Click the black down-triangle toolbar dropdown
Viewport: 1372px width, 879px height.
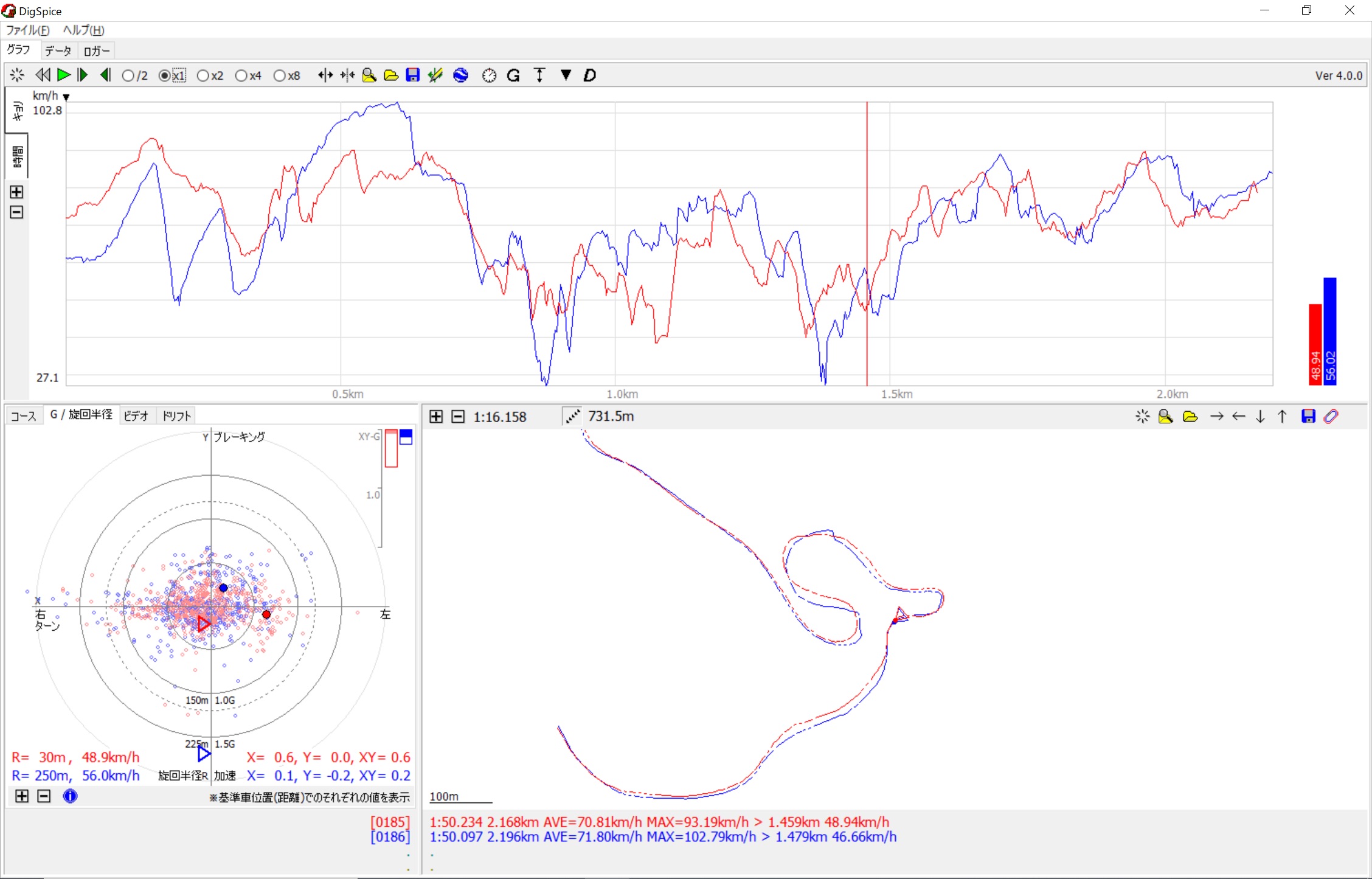(566, 75)
